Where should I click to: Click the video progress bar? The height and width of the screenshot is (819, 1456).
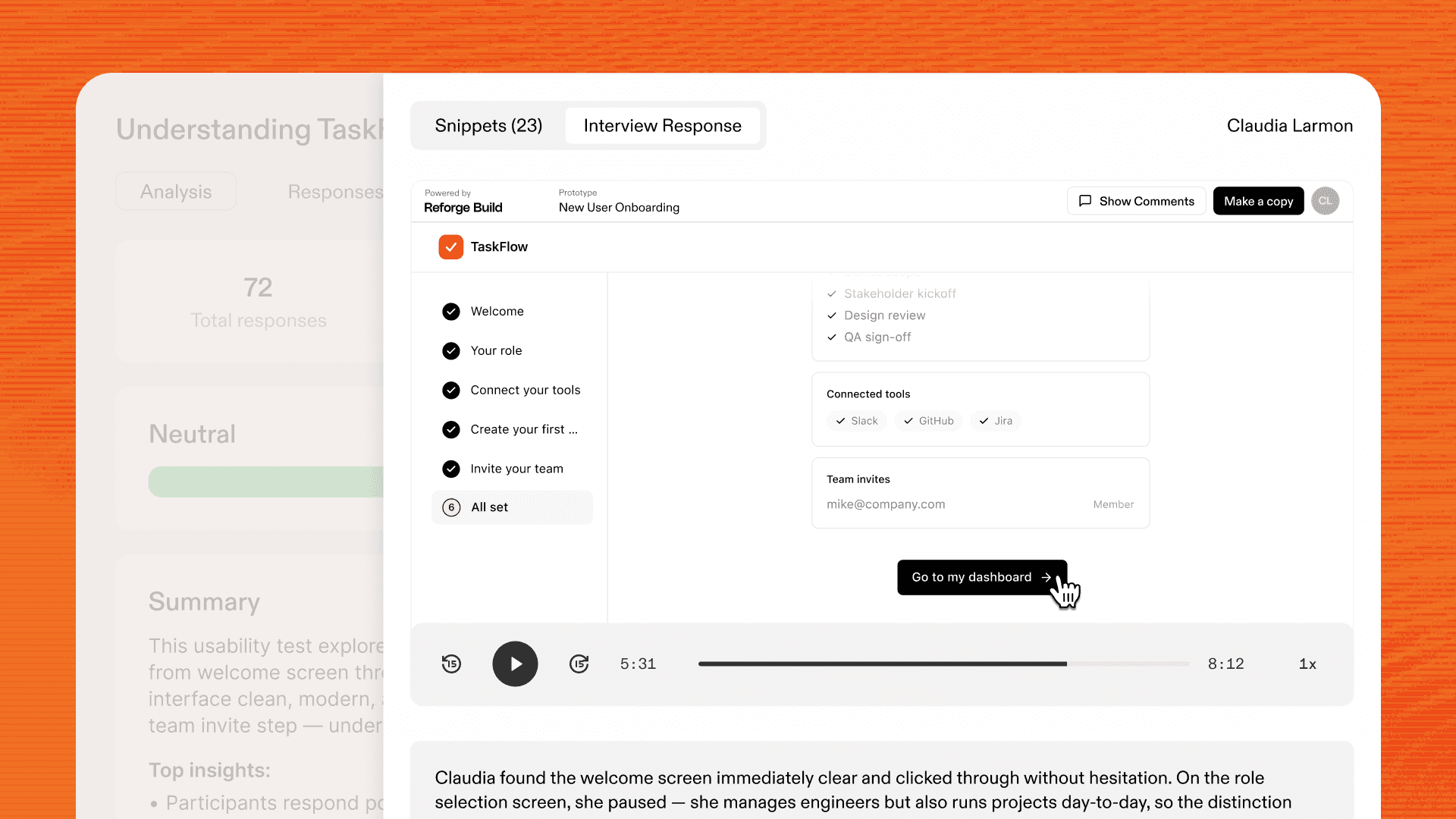tap(943, 664)
